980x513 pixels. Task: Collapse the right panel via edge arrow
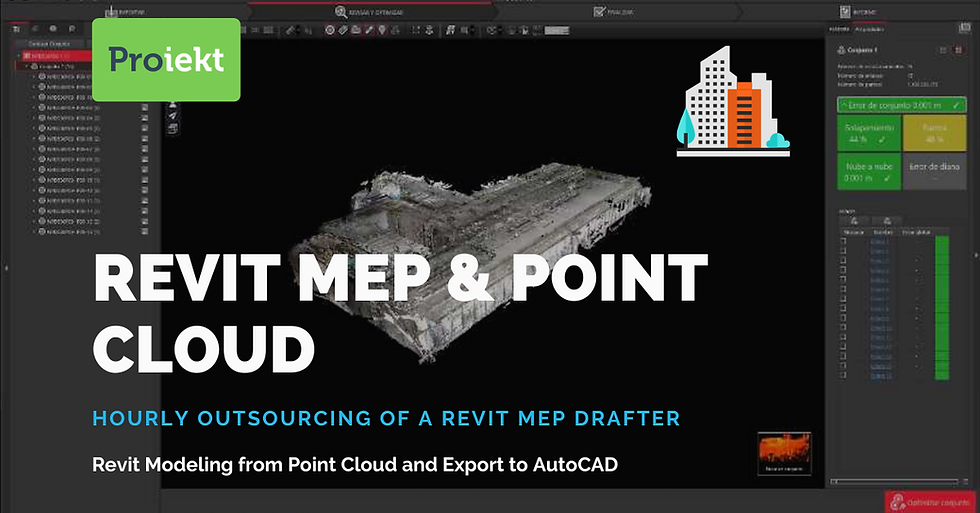[976, 256]
